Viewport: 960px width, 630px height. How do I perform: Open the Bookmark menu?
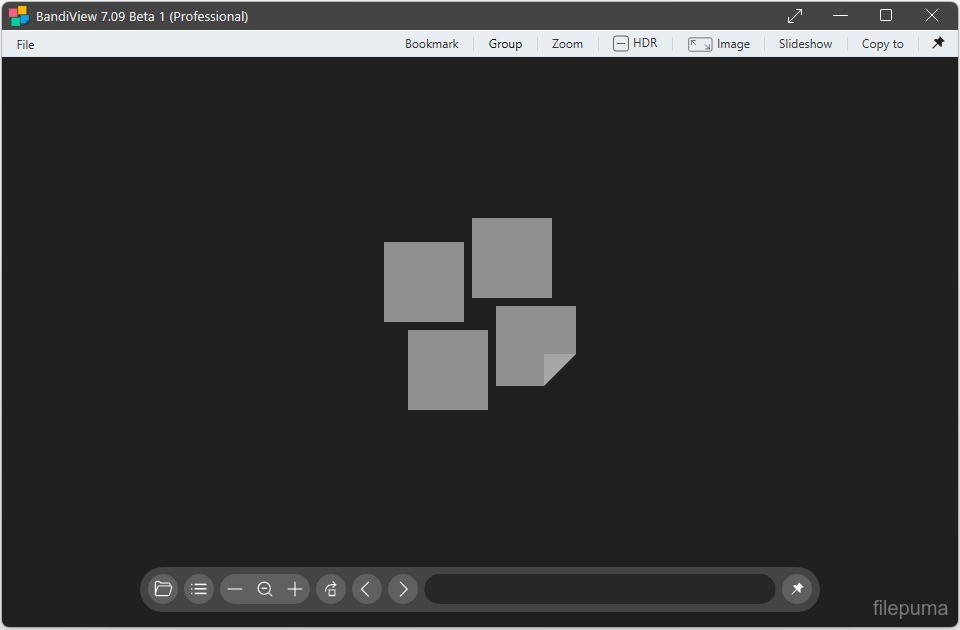coord(432,44)
